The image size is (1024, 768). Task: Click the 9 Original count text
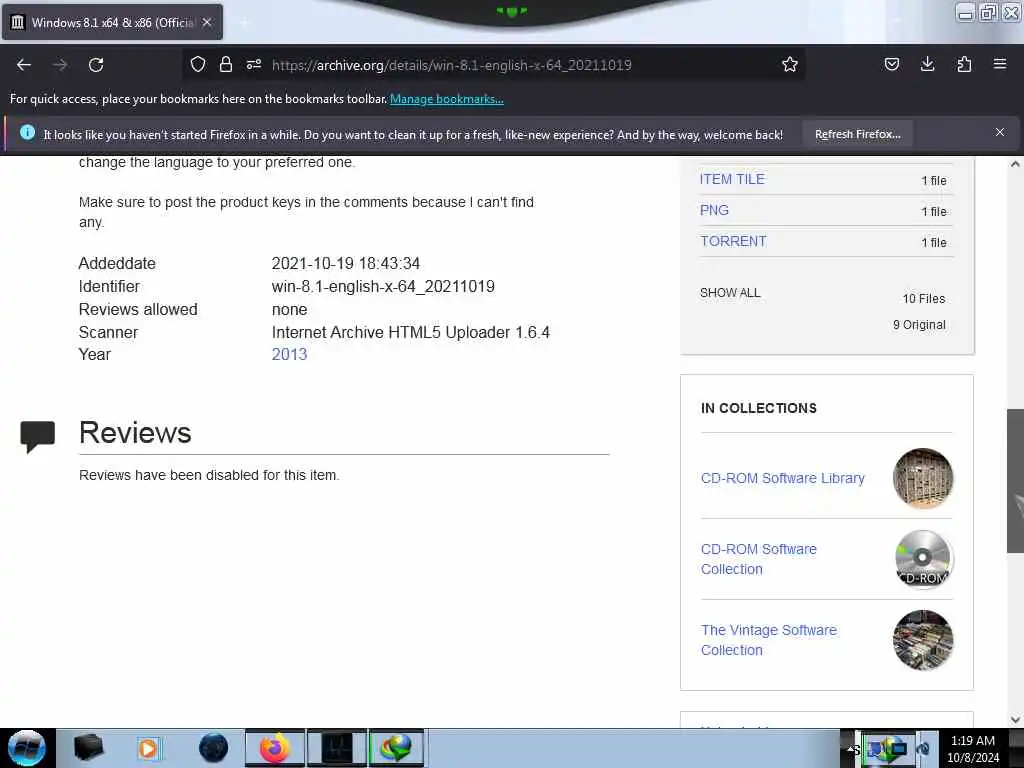pos(919,325)
